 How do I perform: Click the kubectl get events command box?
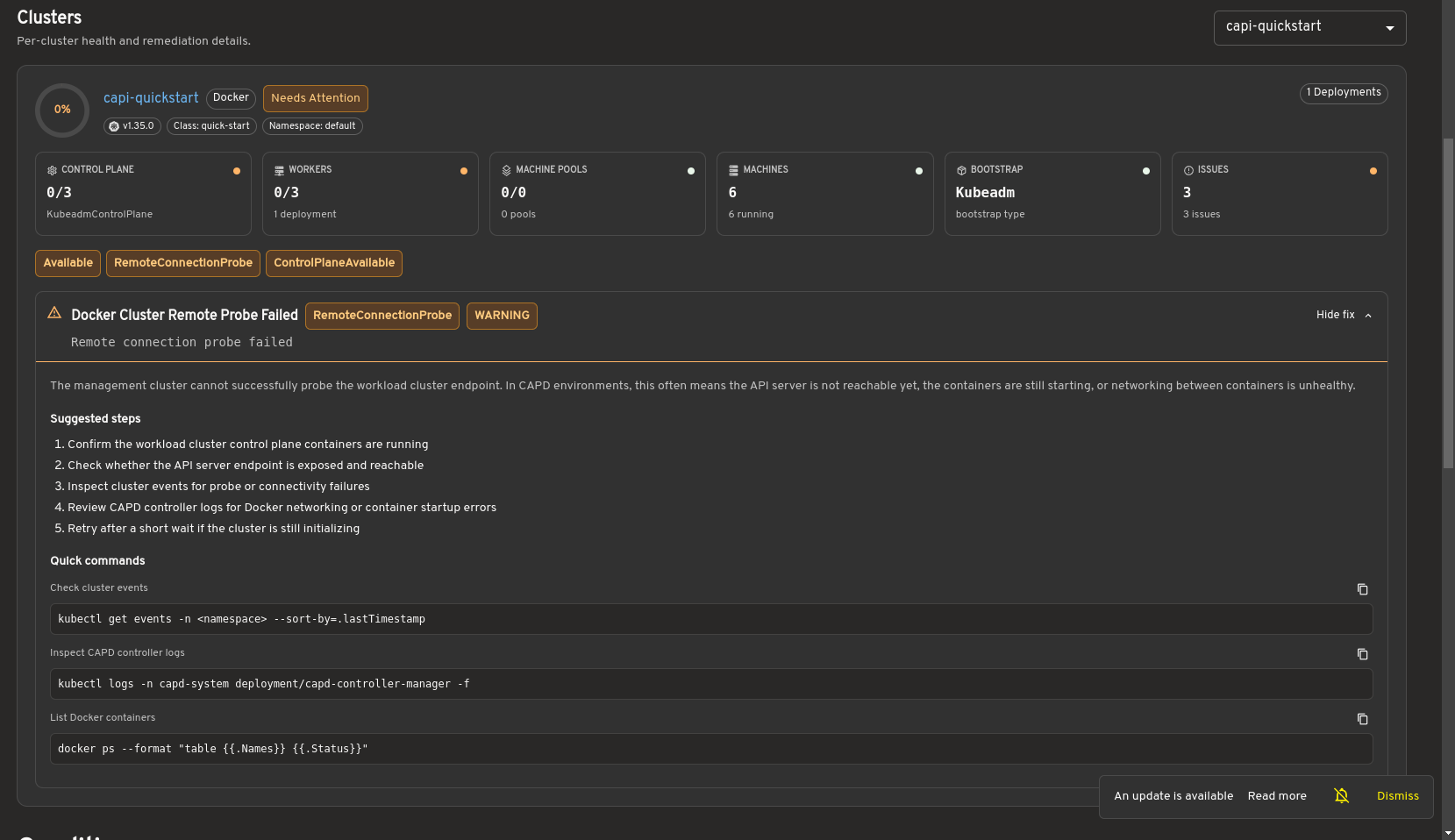(711, 619)
